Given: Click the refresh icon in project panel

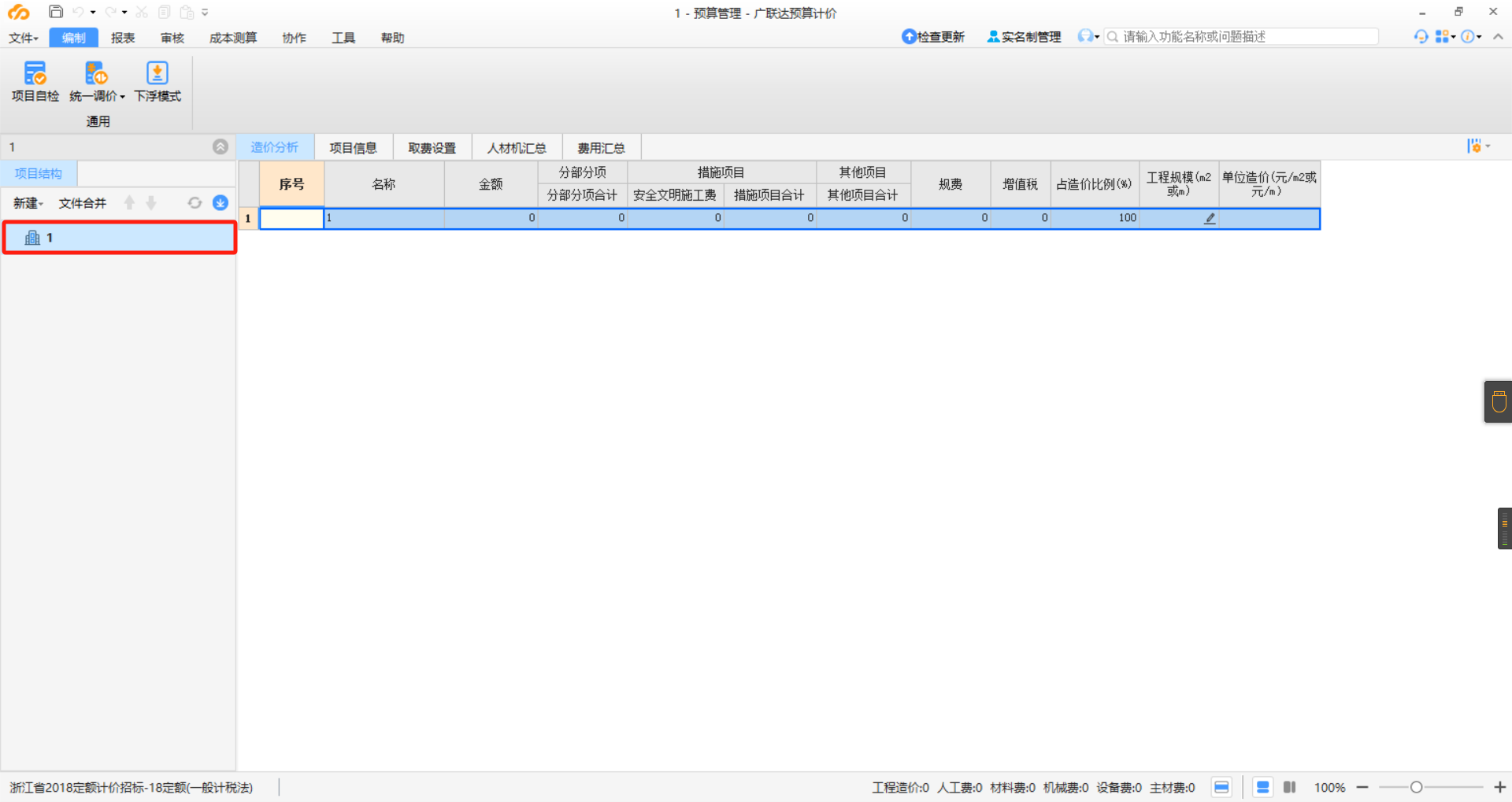Looking at the screenshot, I should coord(195,203).
